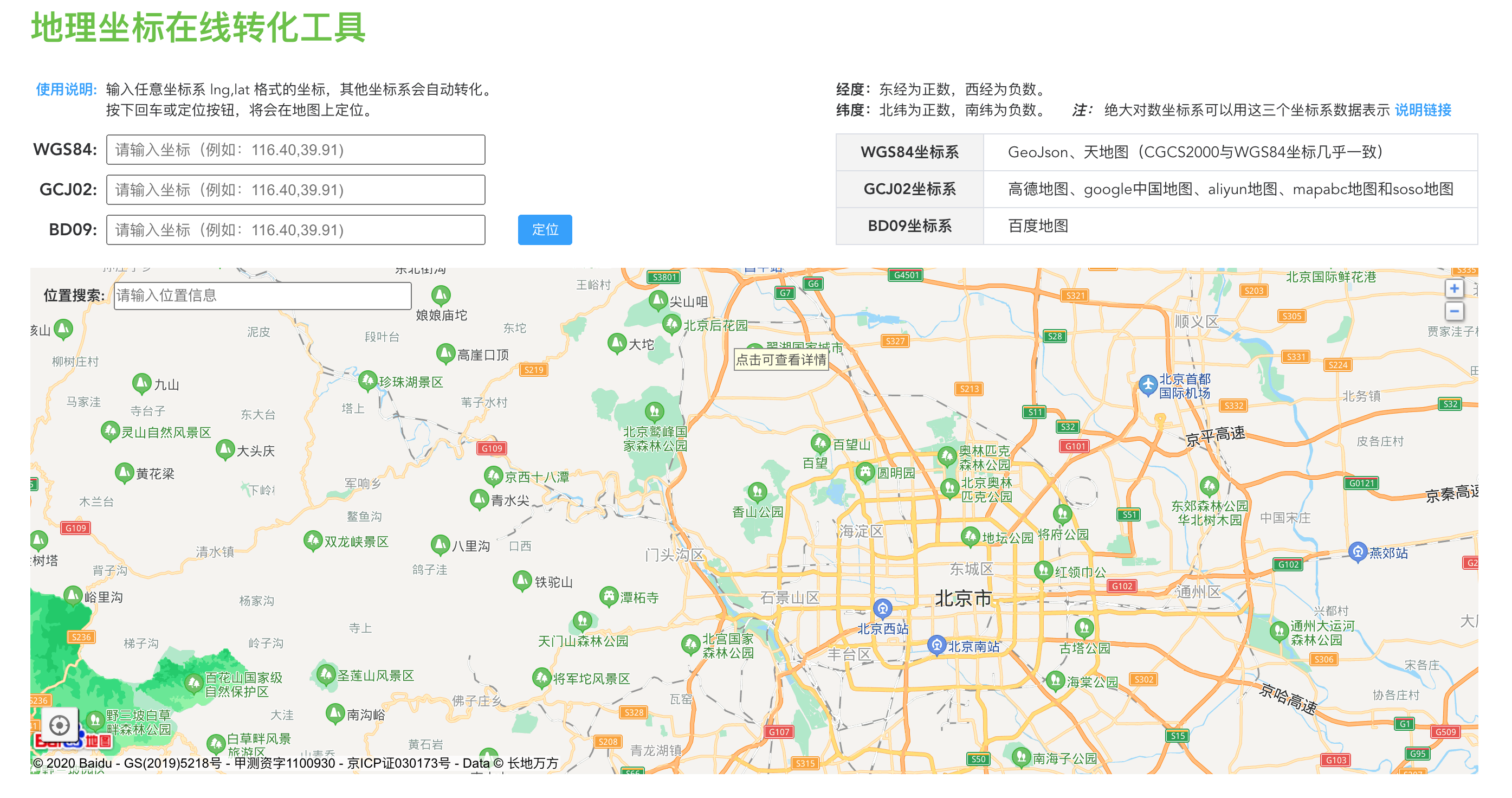Open the 说明链接 hyperlink
1512x798 pixels.
pyautogui.click(x=1422, y=110)
